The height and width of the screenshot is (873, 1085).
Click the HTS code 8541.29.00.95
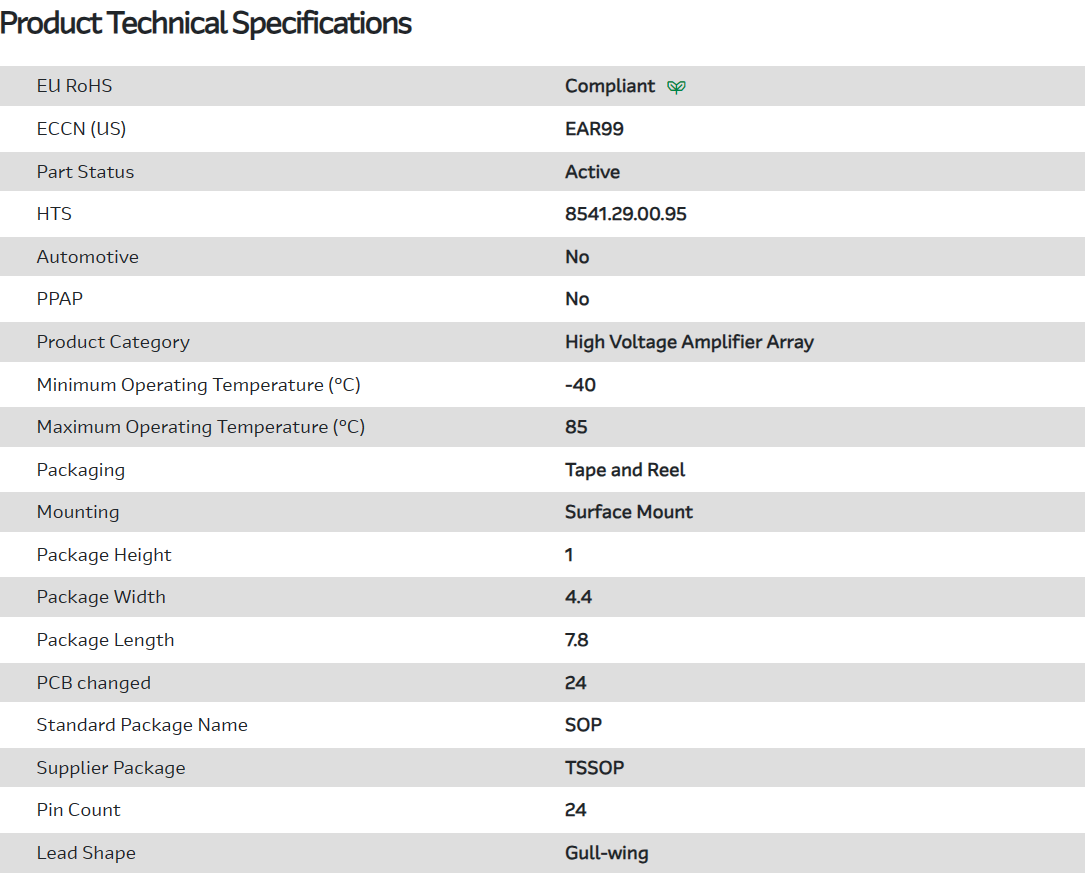625,214
